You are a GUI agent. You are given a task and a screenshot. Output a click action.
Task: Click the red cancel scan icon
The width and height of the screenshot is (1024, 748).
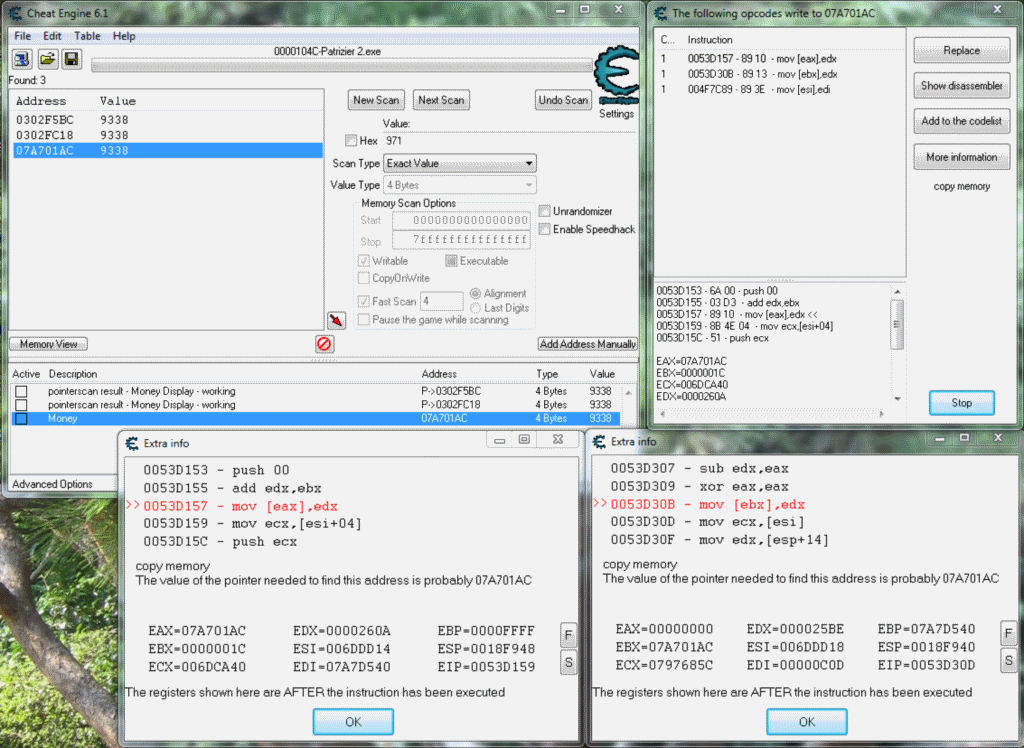323,343
